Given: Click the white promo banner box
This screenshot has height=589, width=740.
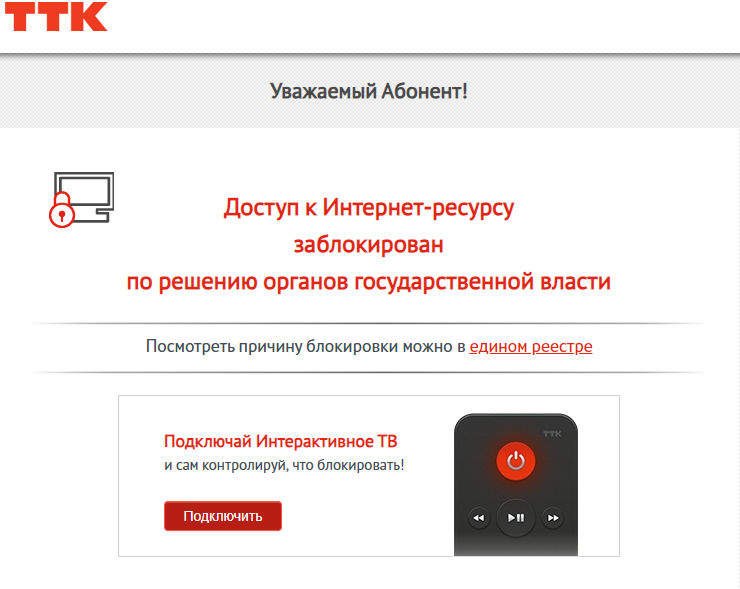Looking at the screenshot, I should click(369, 476).
